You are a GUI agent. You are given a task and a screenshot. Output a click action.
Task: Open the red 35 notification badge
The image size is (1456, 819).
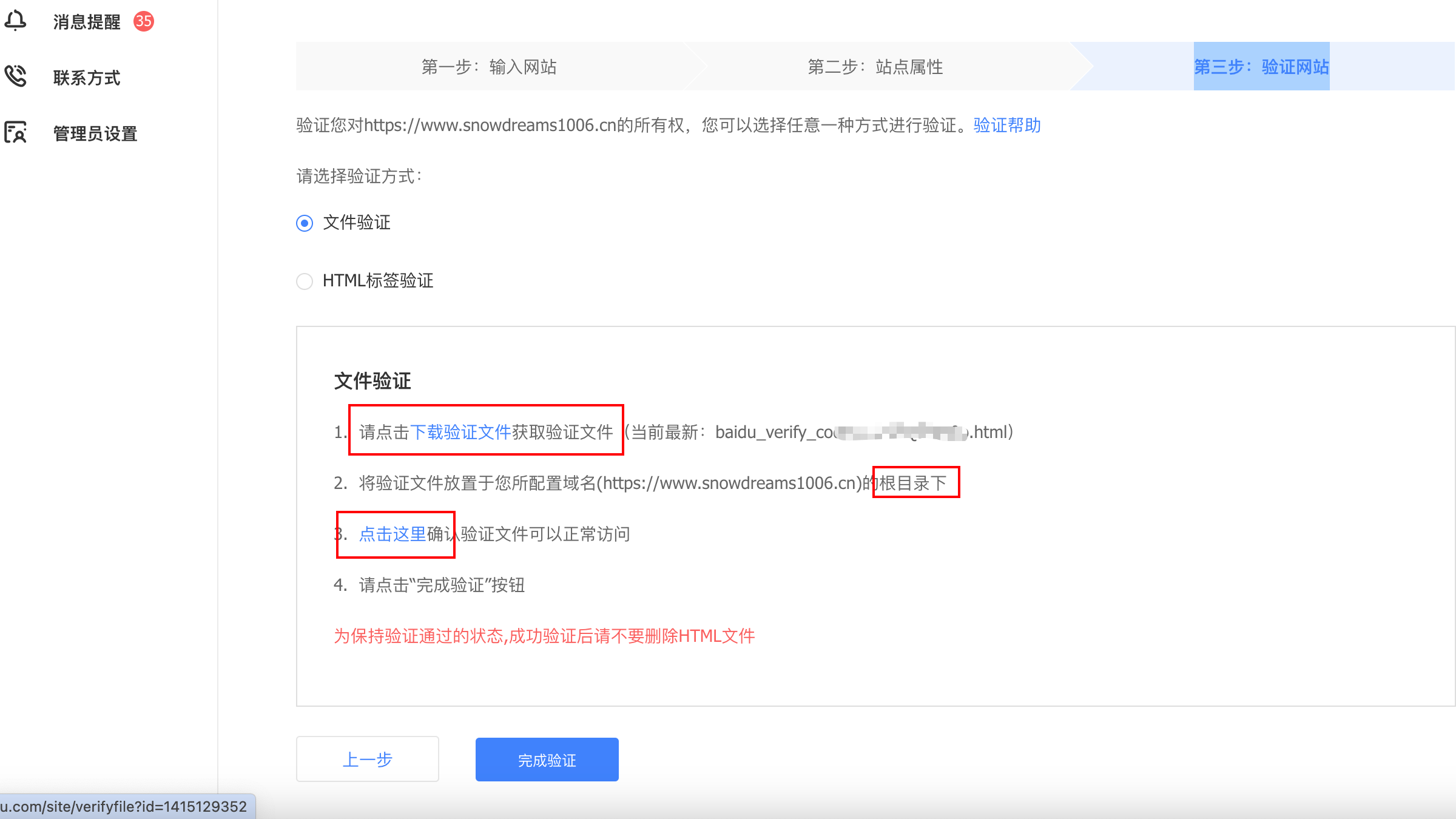(x=144, y=21)
